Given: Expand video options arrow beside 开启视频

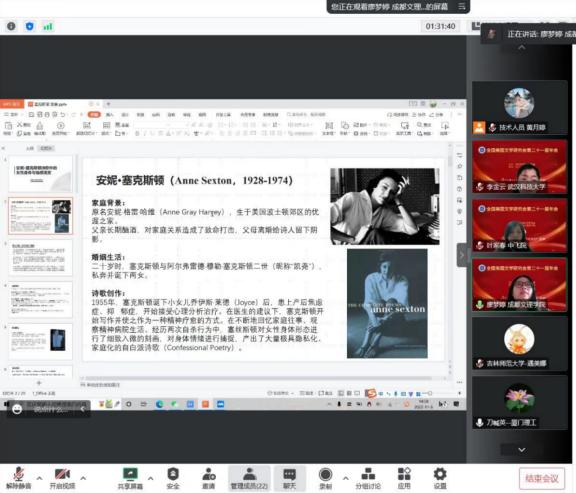Looking at the screenshot, I should click(83, 478).
